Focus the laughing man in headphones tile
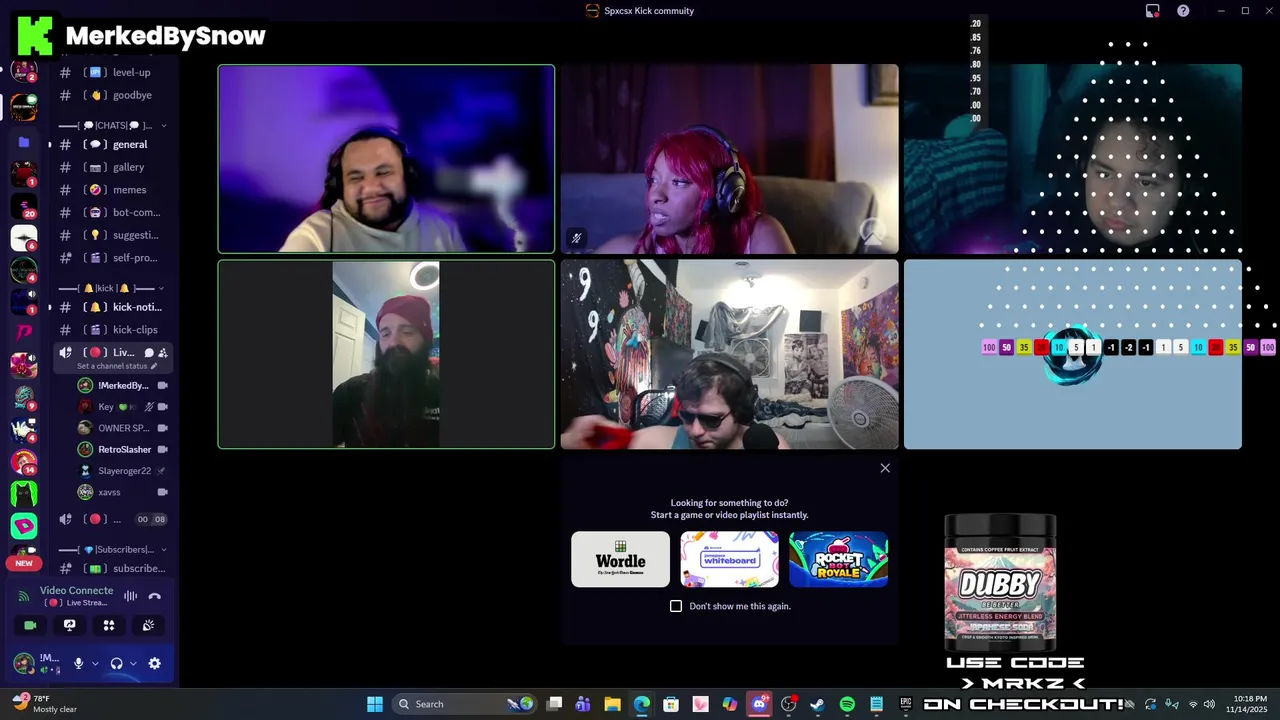The width and height of the screenshot is (1280, 720). (x=386, y=159)
